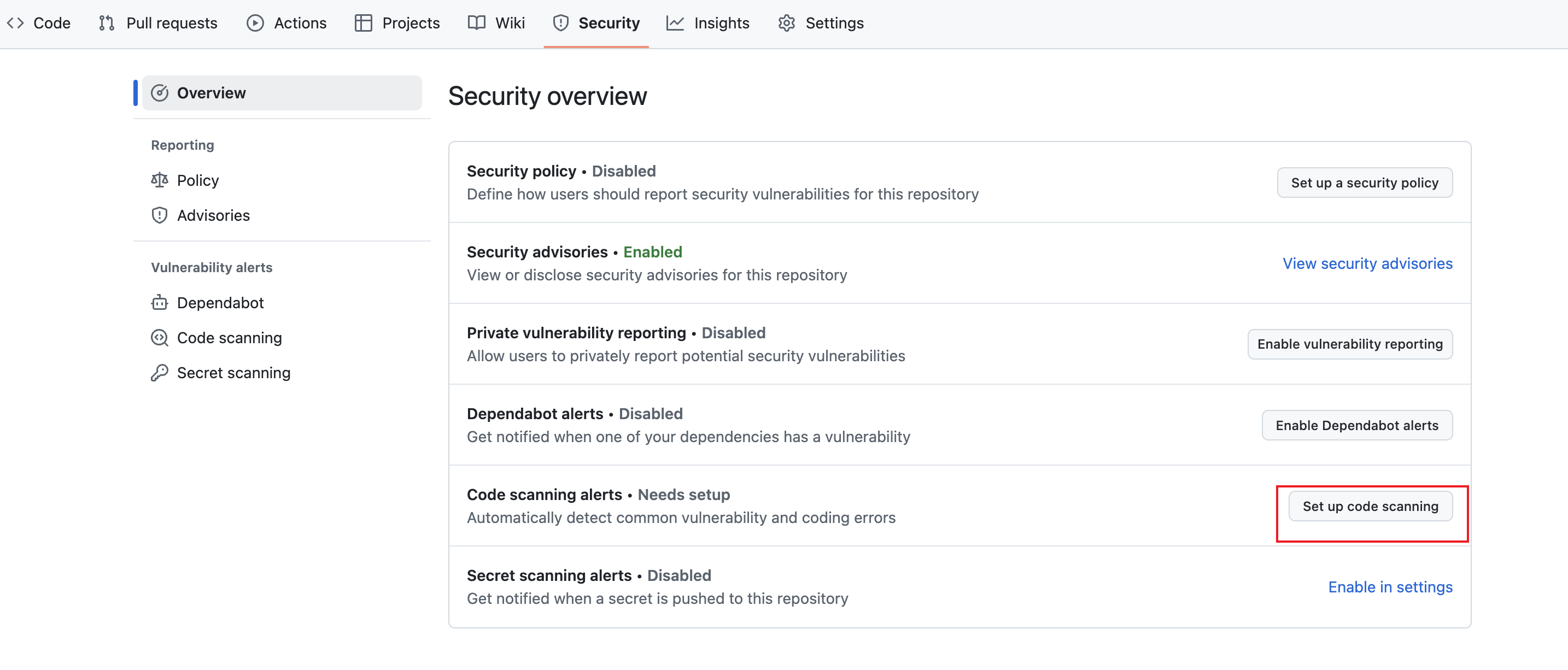Click the Wiki book icon
Image resolution: width=1568 pixels, height=670 pixels.
click(x=477, y=23)
